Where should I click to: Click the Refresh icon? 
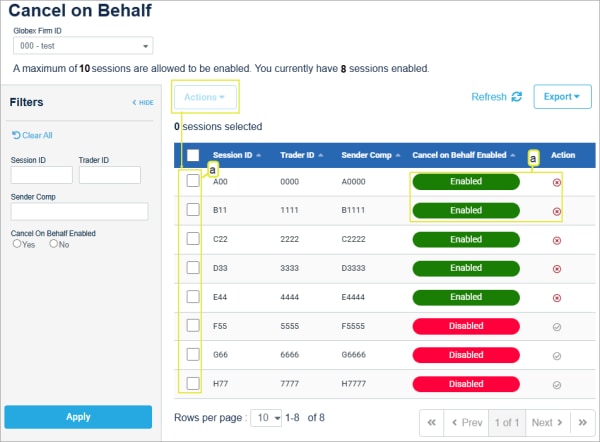[516, 97]
